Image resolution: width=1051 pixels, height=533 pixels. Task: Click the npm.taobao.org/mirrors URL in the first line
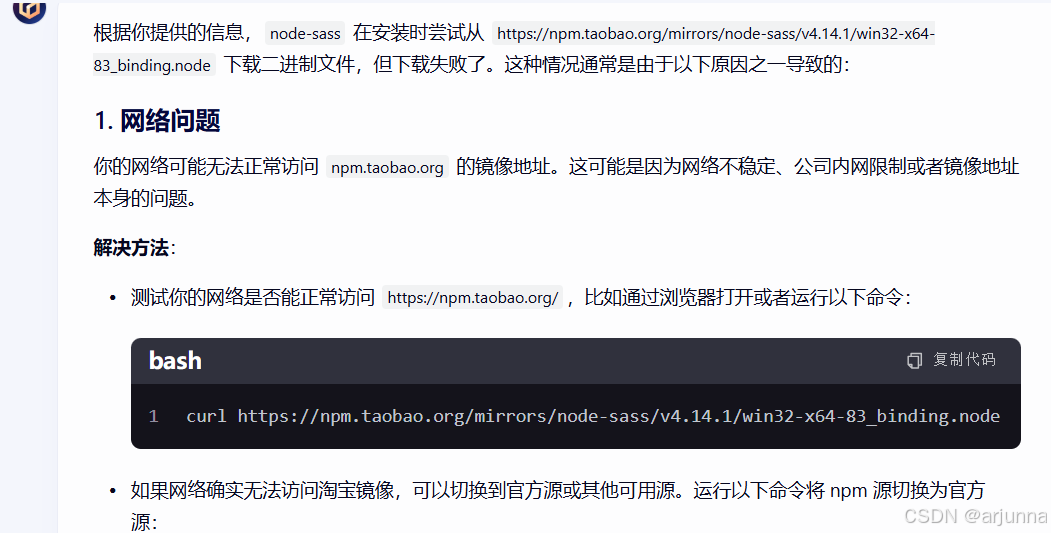click(715, 33)
